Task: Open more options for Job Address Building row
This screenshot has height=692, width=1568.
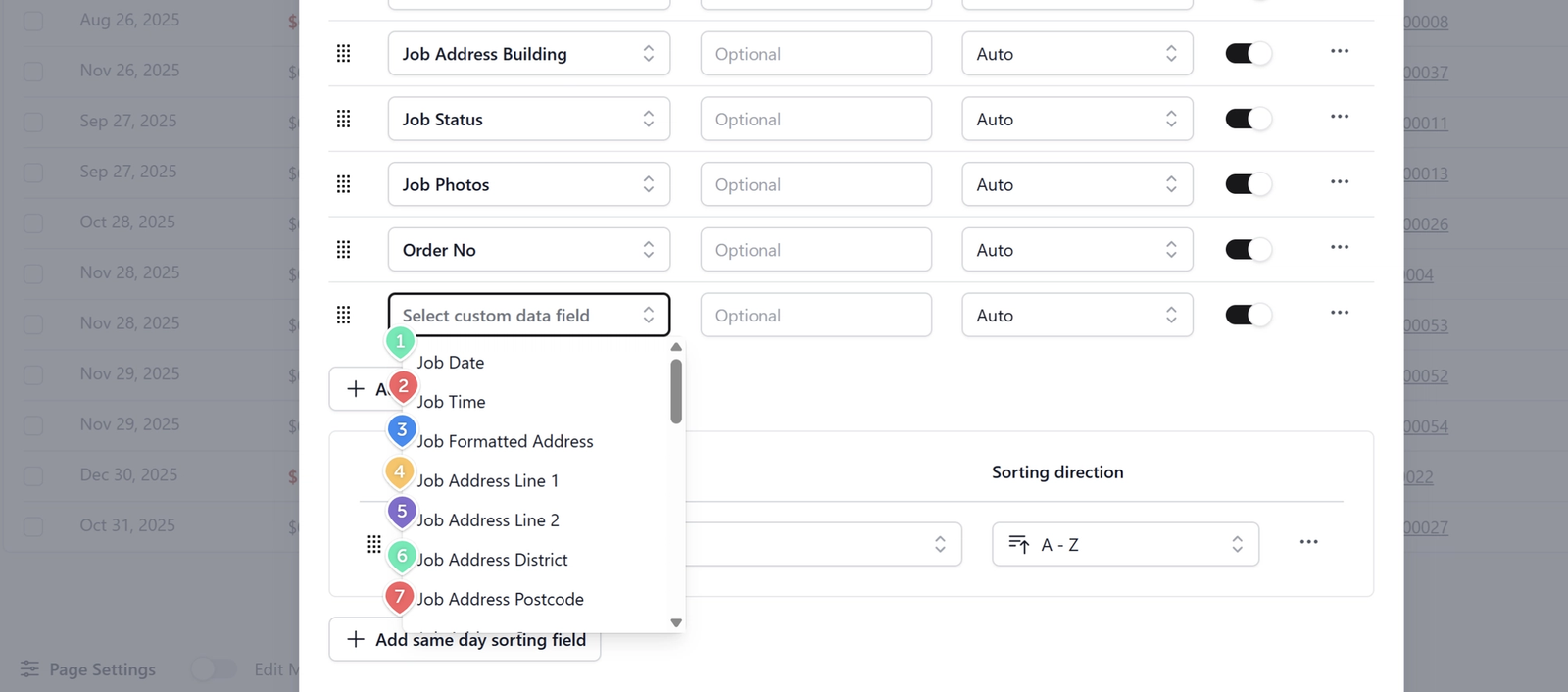Action: pyautogui.click(x=1339, y=52)
